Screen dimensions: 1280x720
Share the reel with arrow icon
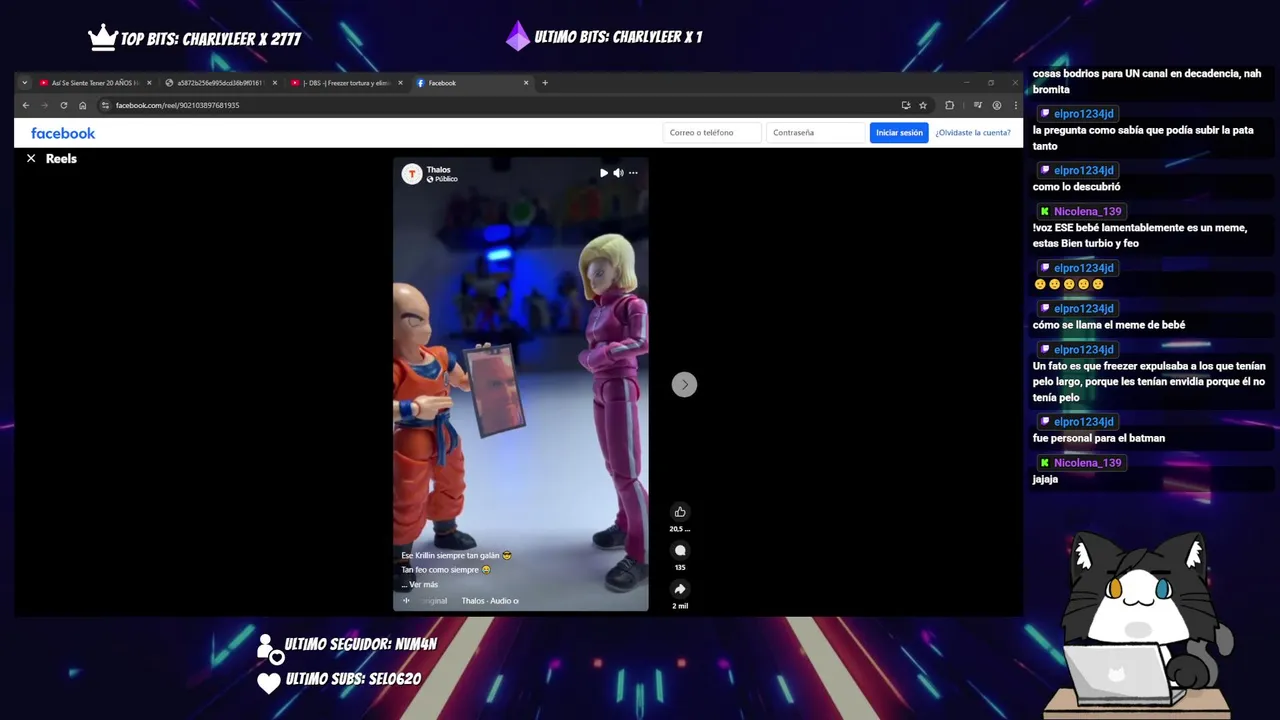680,589
